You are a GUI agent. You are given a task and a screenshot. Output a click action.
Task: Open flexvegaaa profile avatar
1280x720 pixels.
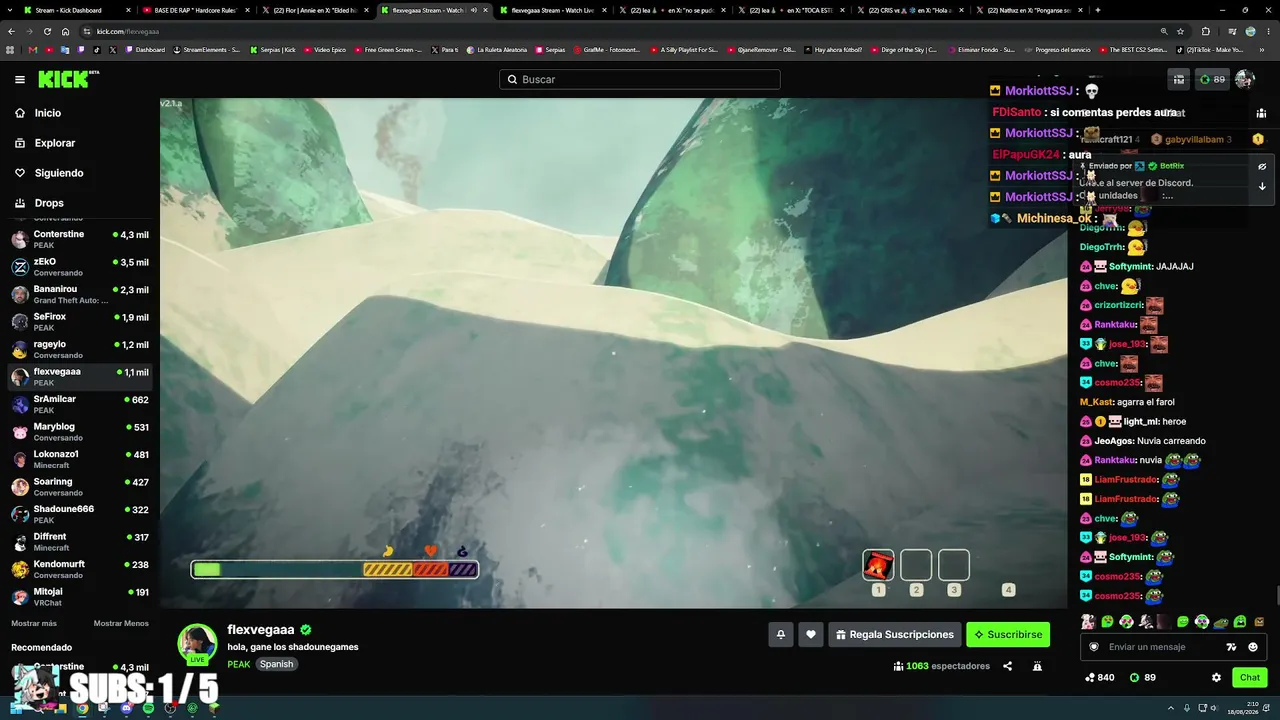point(197,644)
